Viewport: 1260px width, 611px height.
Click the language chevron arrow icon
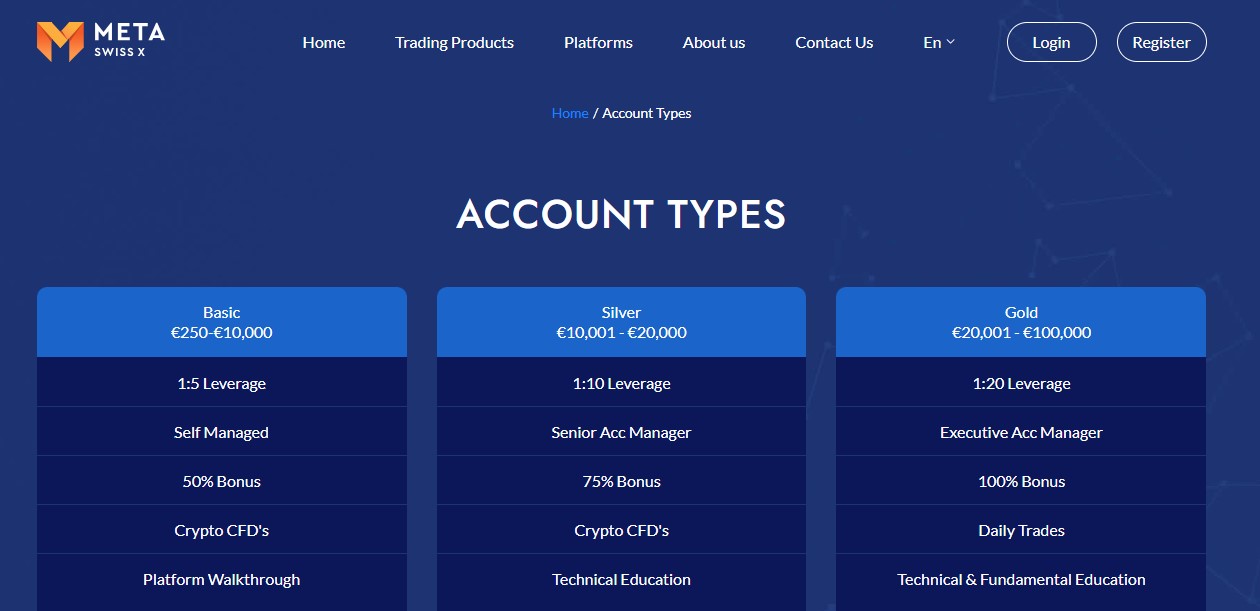point(951,42)
